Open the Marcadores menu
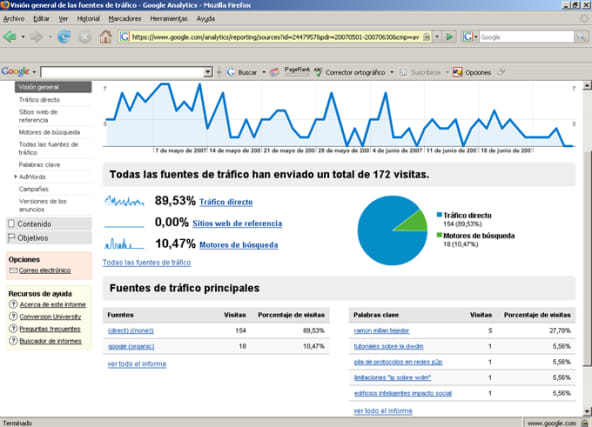592x427 pixels. (x=125, y=19)
